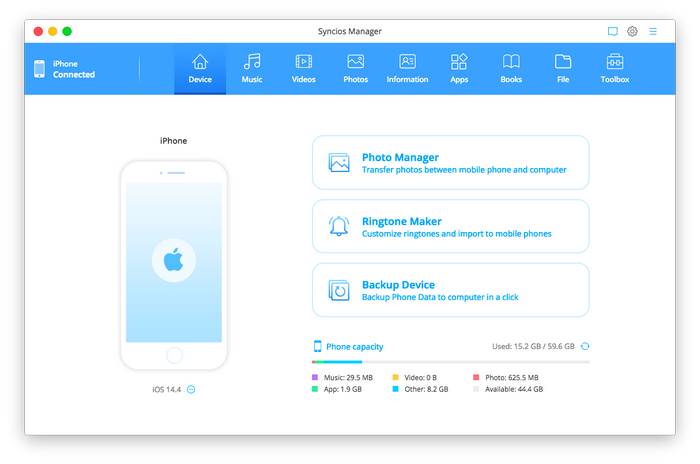Refresh phone capacity usage
Image resolution: width=700 pixels, height=464 pixels.
tap(585, 346)
